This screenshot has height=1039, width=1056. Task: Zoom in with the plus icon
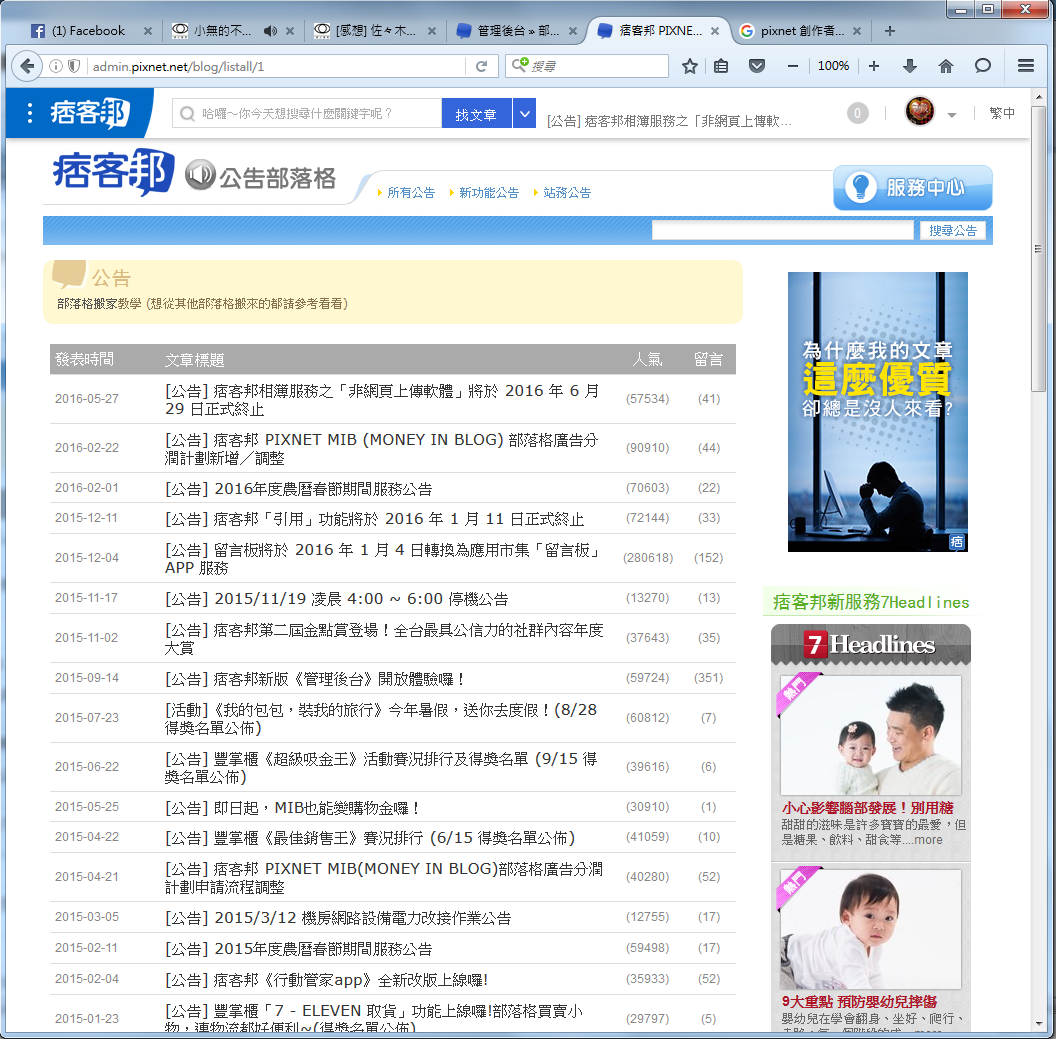pyautogui.click(x=874, y=66)
